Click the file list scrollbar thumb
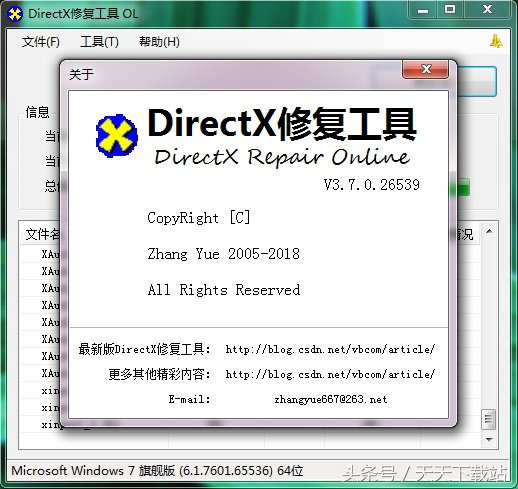 tap(489, 419)
